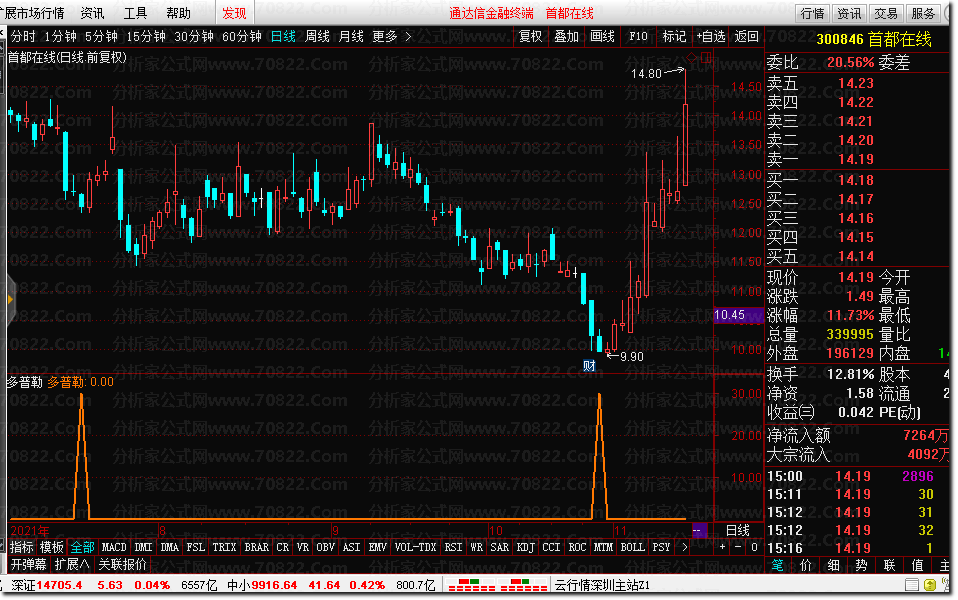Image resolution: width=958 pixels, height=600 pixels.
Task: Expand the 扩展∧ panel
Action: (71, 564)
